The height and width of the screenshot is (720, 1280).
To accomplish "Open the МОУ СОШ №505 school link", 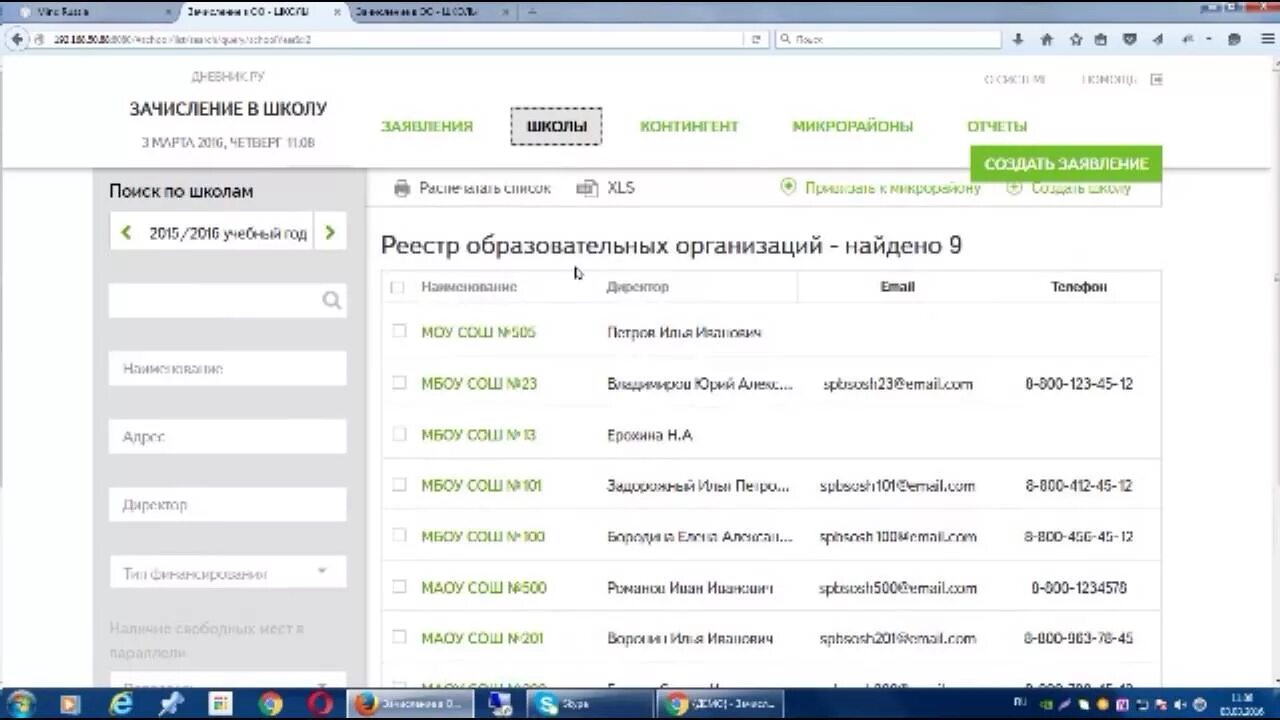I will point(478,332).
